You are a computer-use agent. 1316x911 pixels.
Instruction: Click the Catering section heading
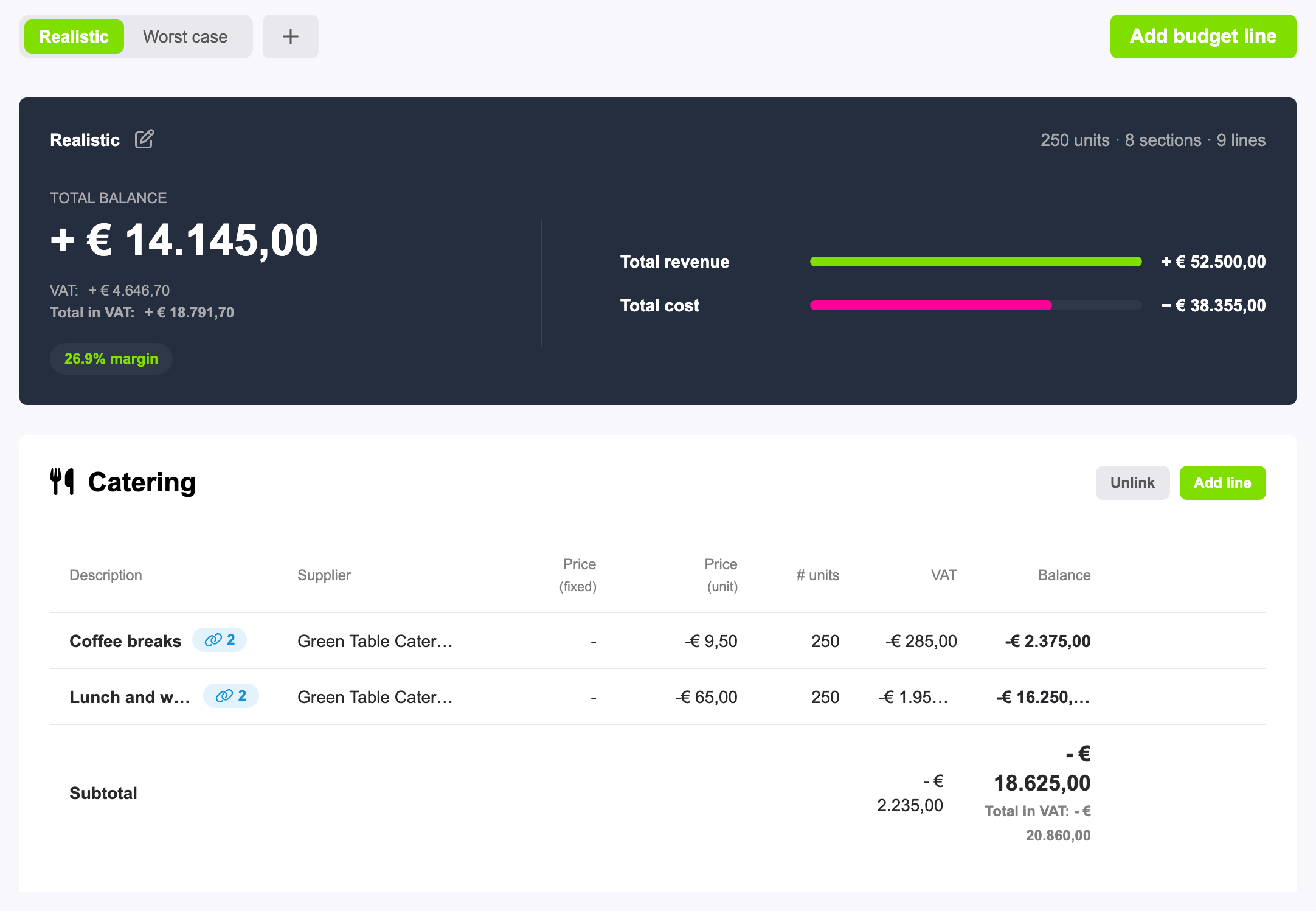coord(142,482)
